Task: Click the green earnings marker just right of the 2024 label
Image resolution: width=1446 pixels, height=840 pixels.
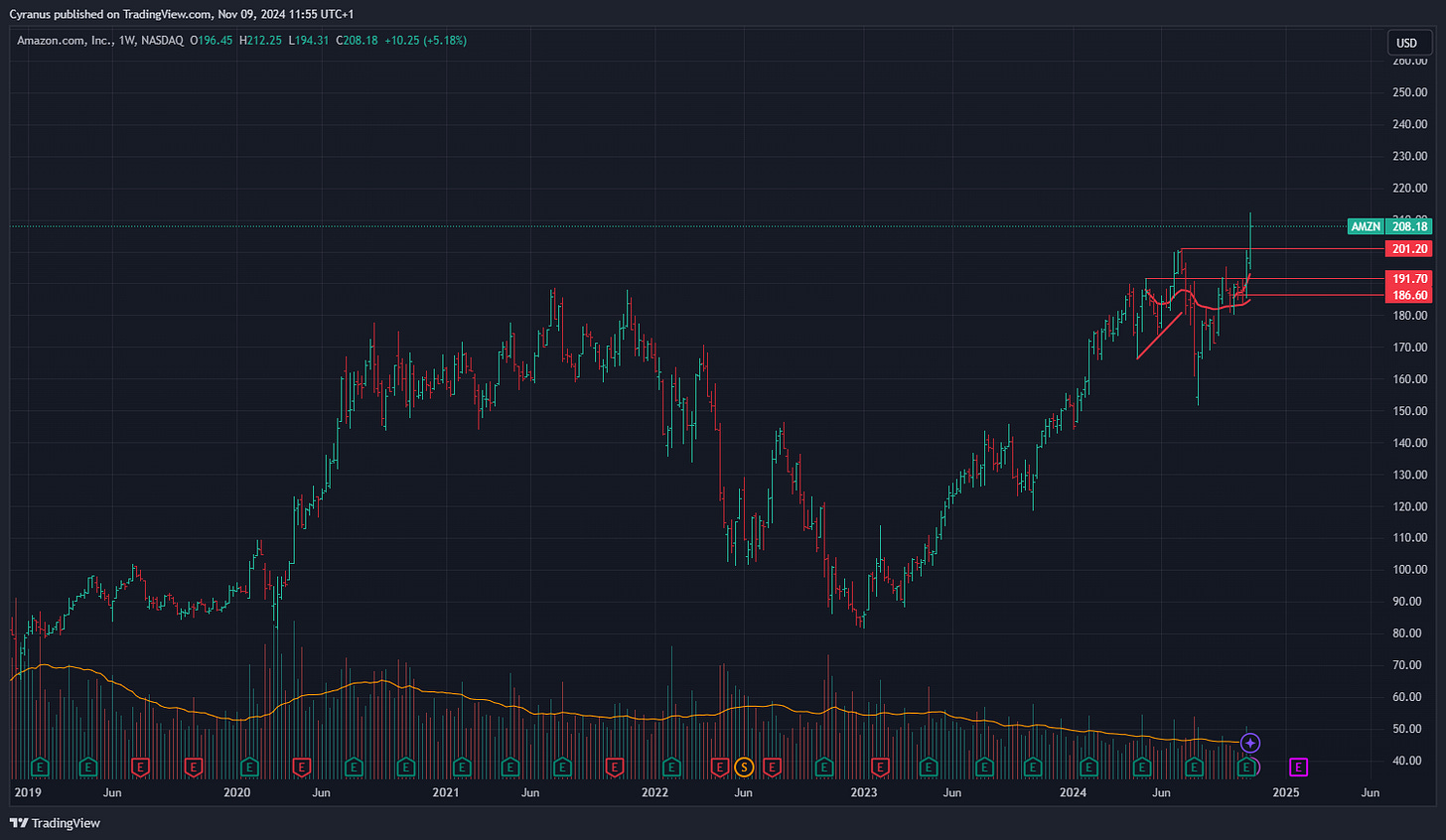Action: click(x=1089, y=767)
